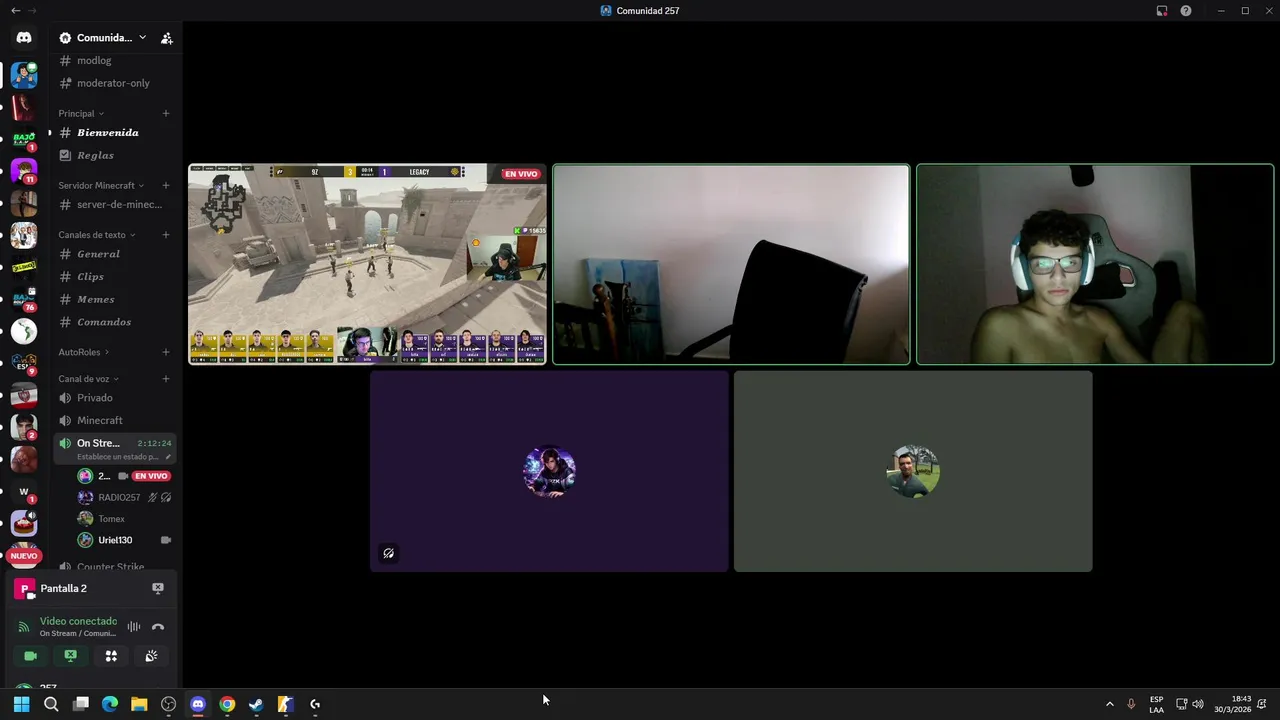Open Microsoft Edge from taskbar
The width and height of the screenshot is (1280, 720).
110,704
